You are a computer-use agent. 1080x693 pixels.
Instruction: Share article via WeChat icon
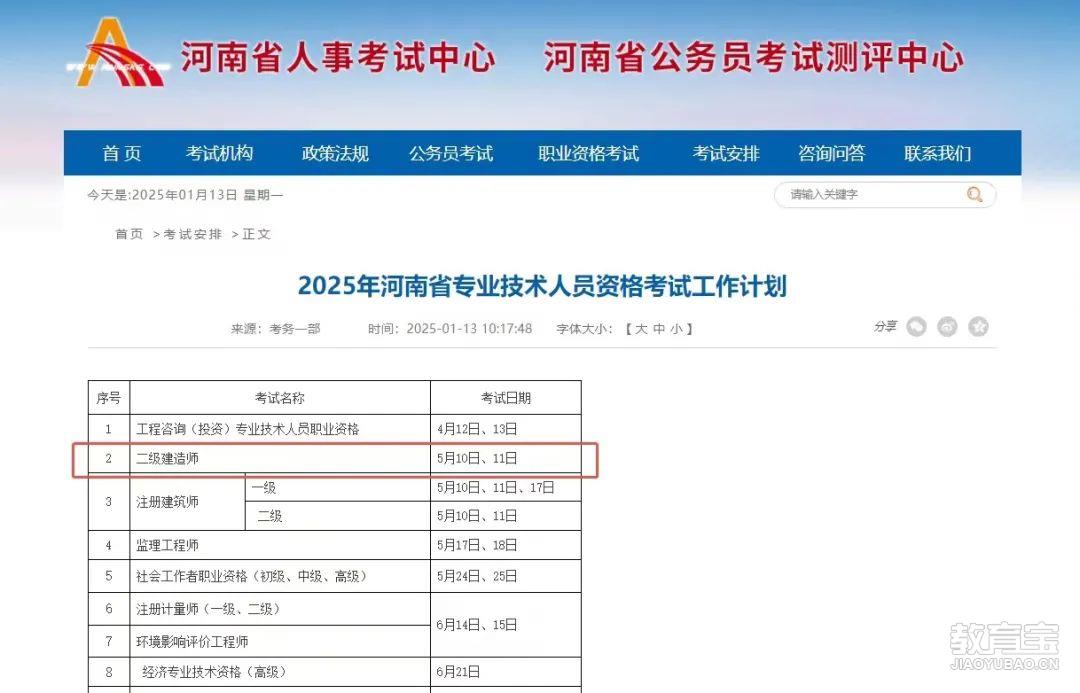point(916,327)
